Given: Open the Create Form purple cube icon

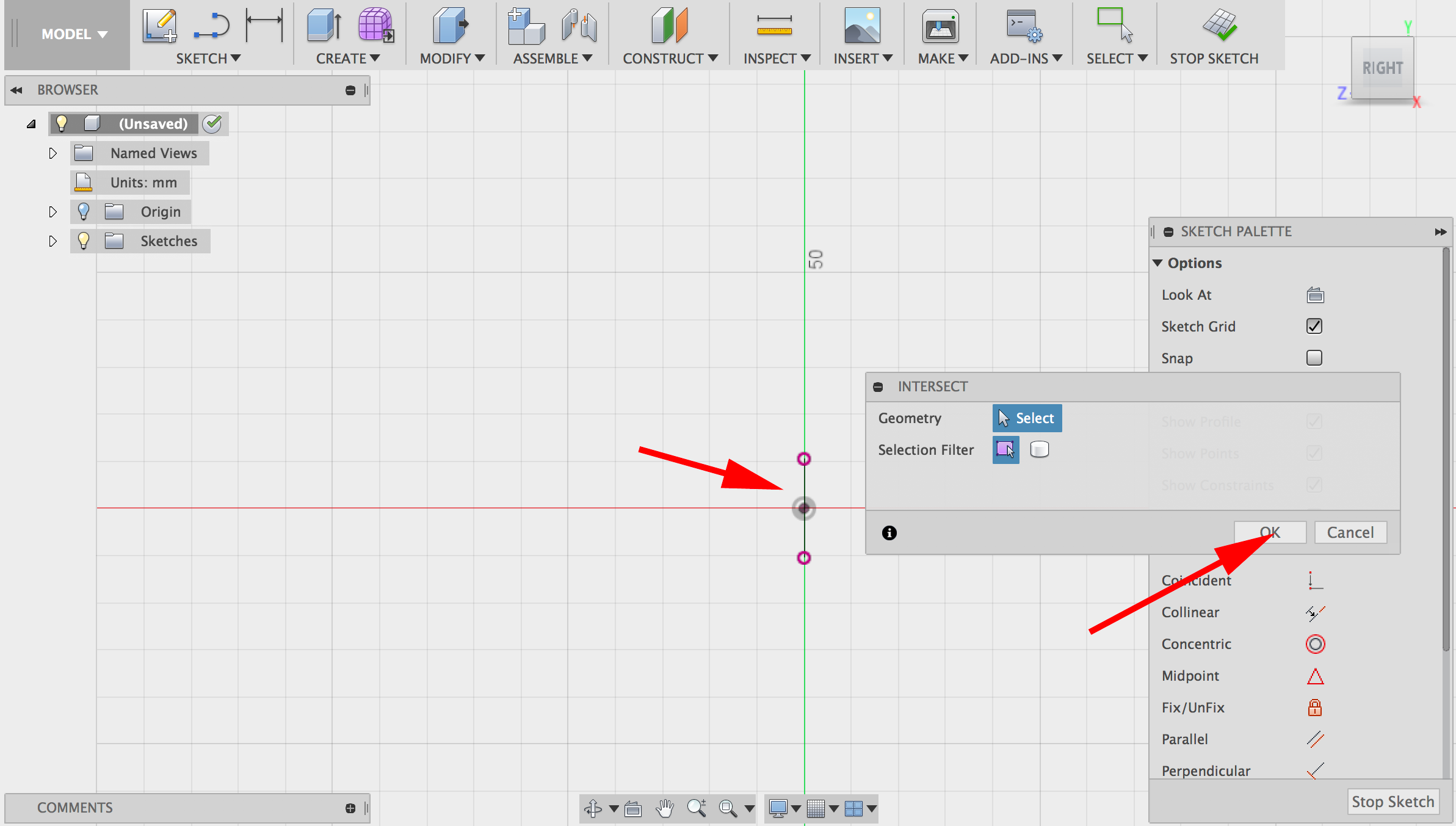Looking at the screenshot, I should [376, 25].
